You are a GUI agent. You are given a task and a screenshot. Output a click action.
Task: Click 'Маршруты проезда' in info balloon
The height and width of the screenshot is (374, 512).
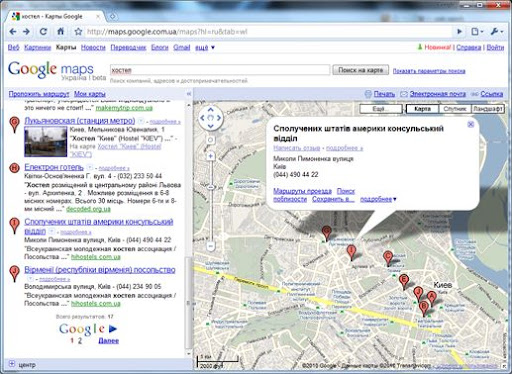(302, 191)
